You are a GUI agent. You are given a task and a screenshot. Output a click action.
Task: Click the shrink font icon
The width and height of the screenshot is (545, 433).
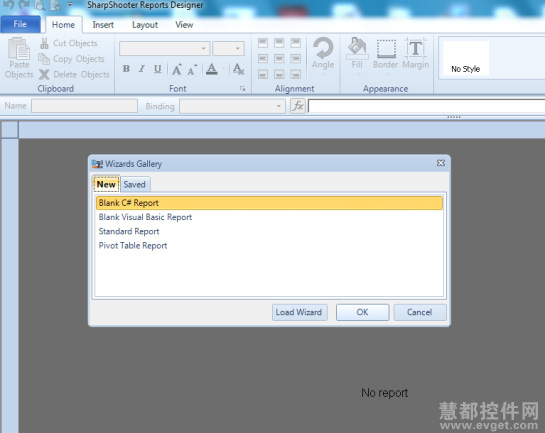(x=192, y=70)
